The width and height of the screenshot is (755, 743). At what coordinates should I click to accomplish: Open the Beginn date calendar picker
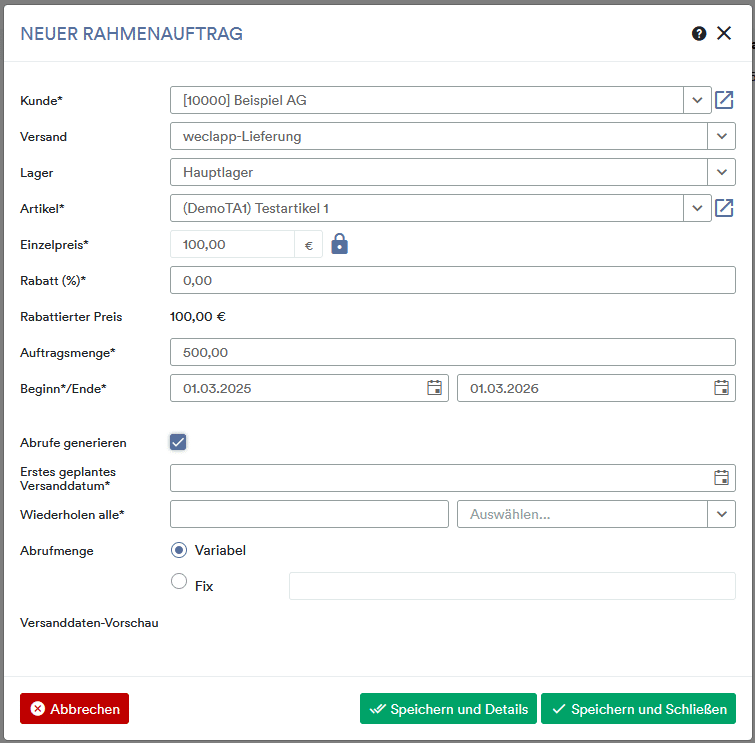pyautogui.click(x=434, y=388)
